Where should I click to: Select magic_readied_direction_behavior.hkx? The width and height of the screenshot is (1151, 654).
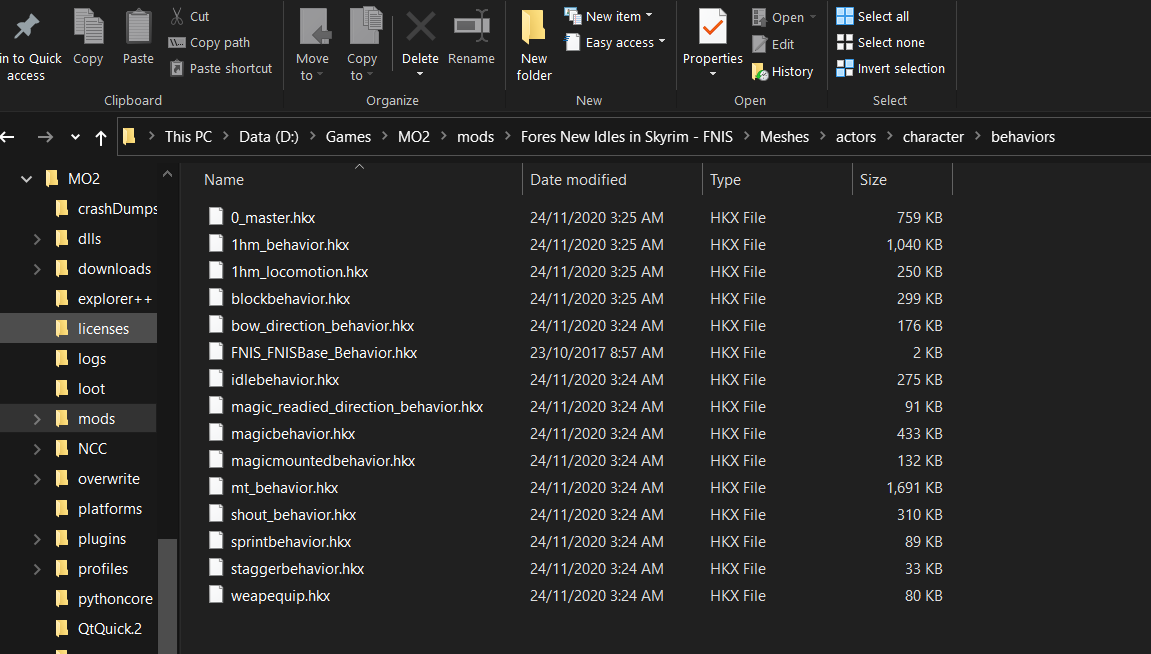357,407
